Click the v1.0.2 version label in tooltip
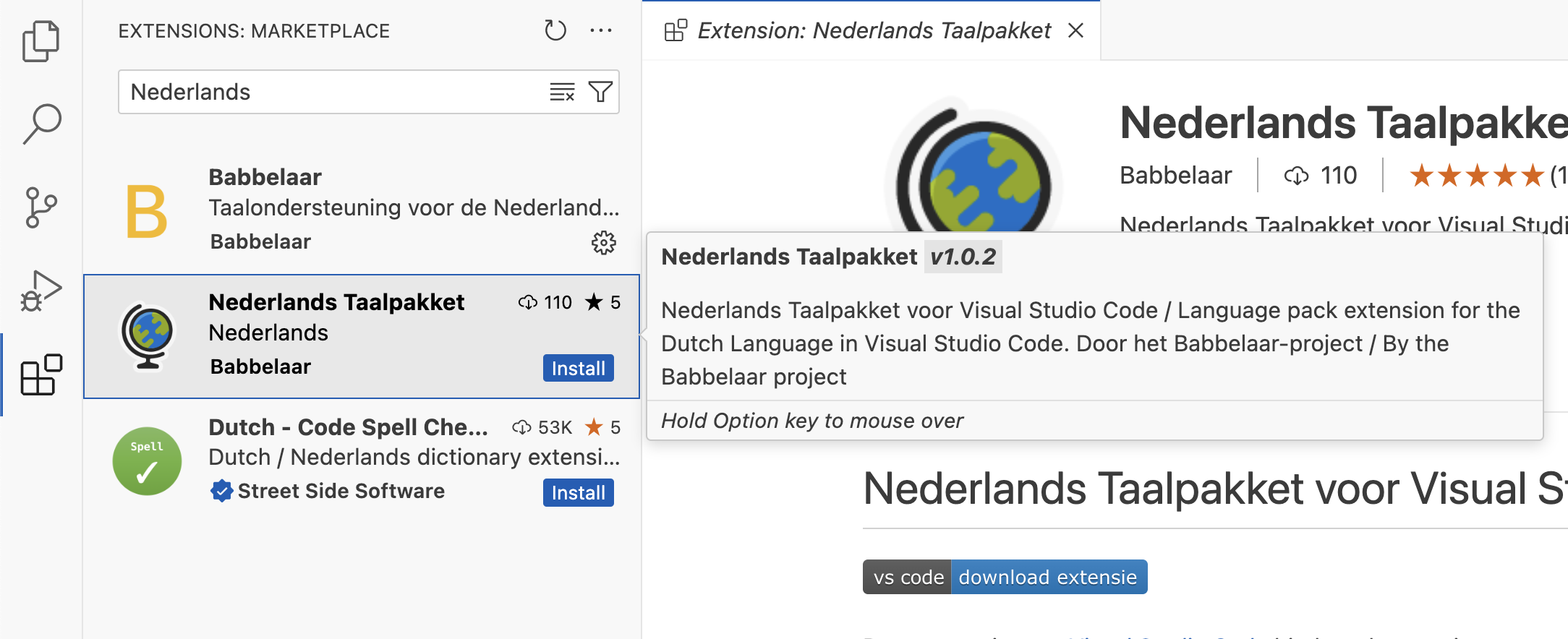Screen dimensions: 1568x639 pyautogui.click(x=963, y=257)
